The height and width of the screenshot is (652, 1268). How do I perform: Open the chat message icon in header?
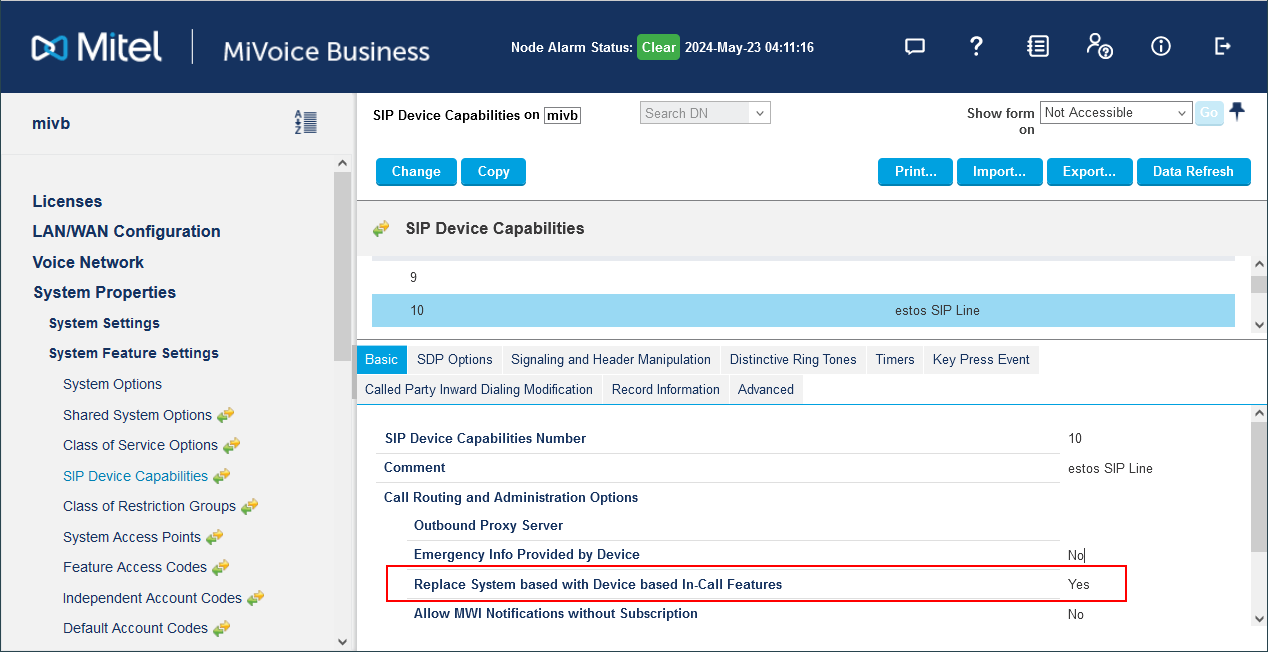click(914, 46)
